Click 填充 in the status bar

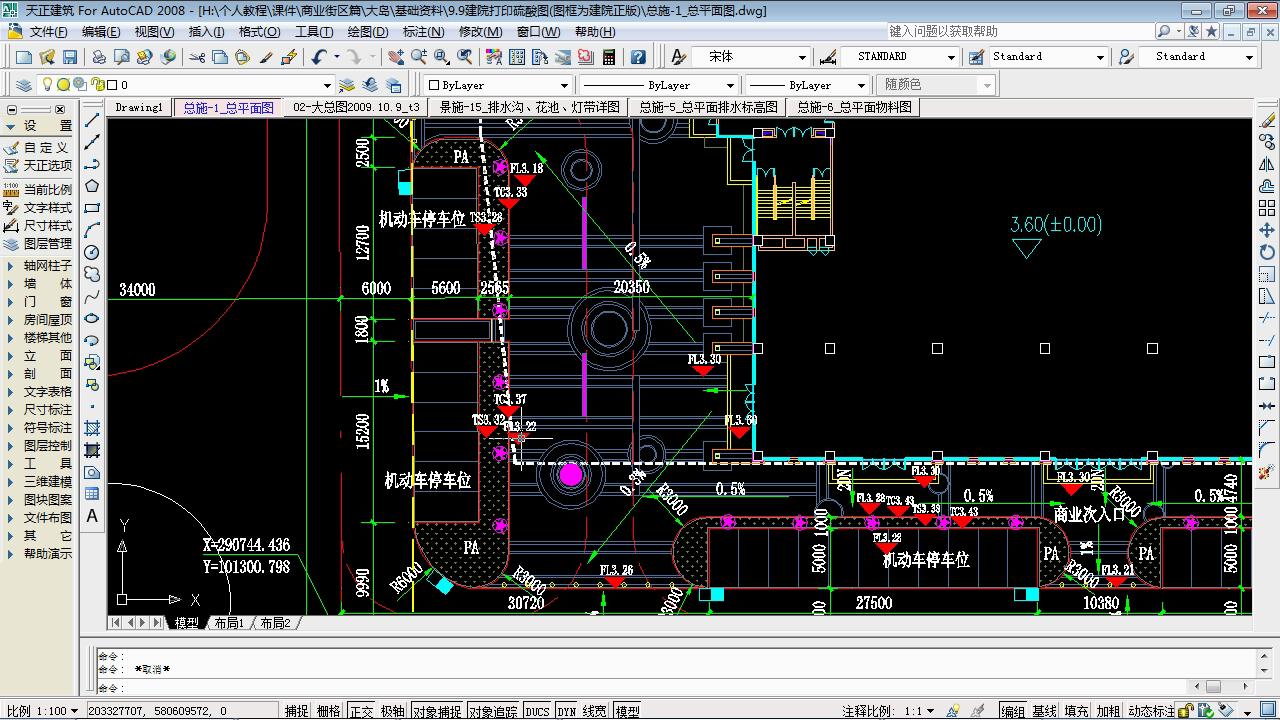click(x=1077, y=711)
